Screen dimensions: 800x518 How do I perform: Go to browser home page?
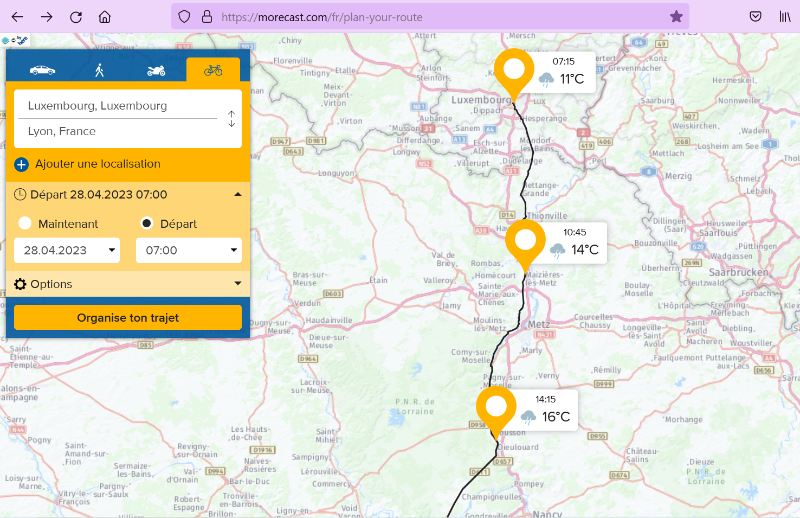tap(105, 17)
